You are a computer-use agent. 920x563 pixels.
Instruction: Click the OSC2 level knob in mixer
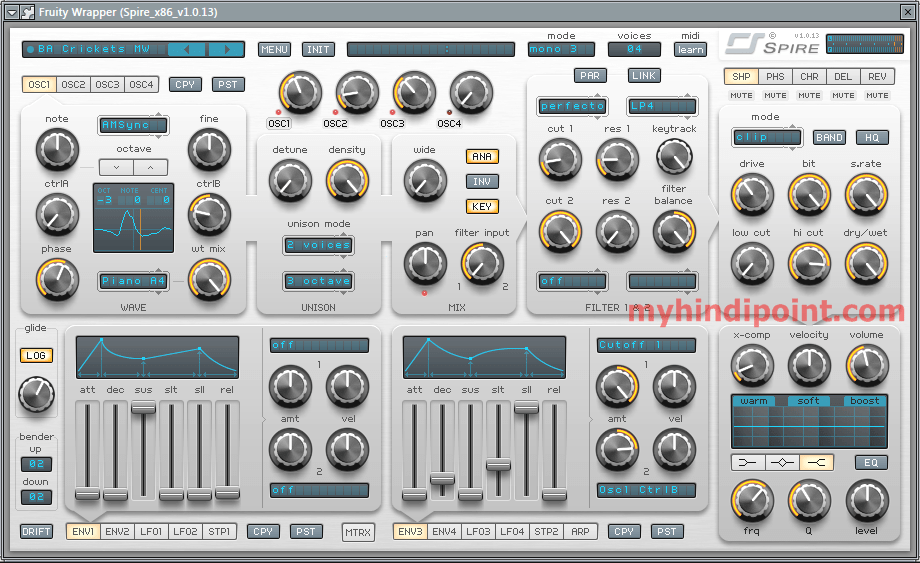[x=357, y=93]
